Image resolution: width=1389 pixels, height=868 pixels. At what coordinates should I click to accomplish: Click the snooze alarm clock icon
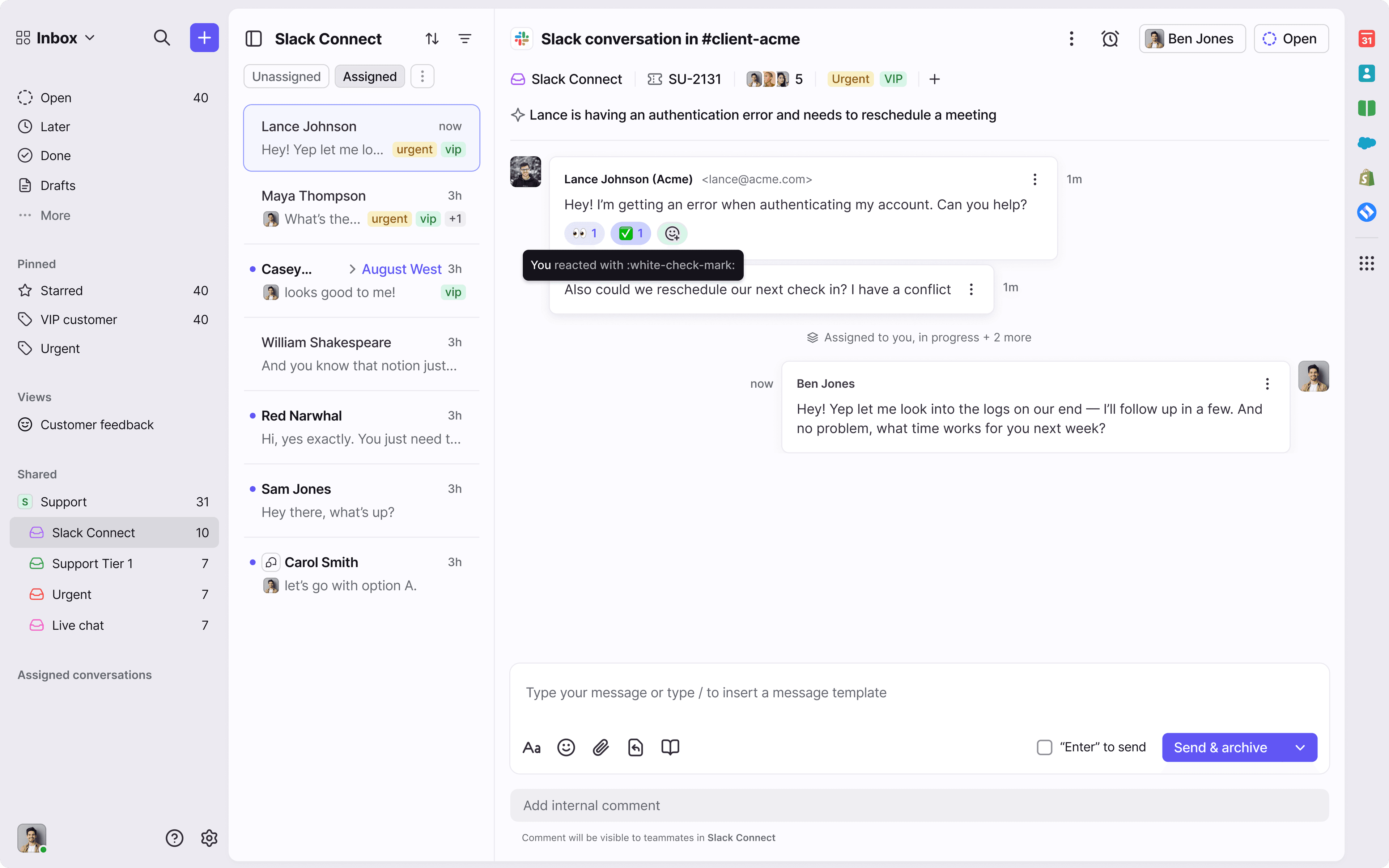pos(1110,38)
